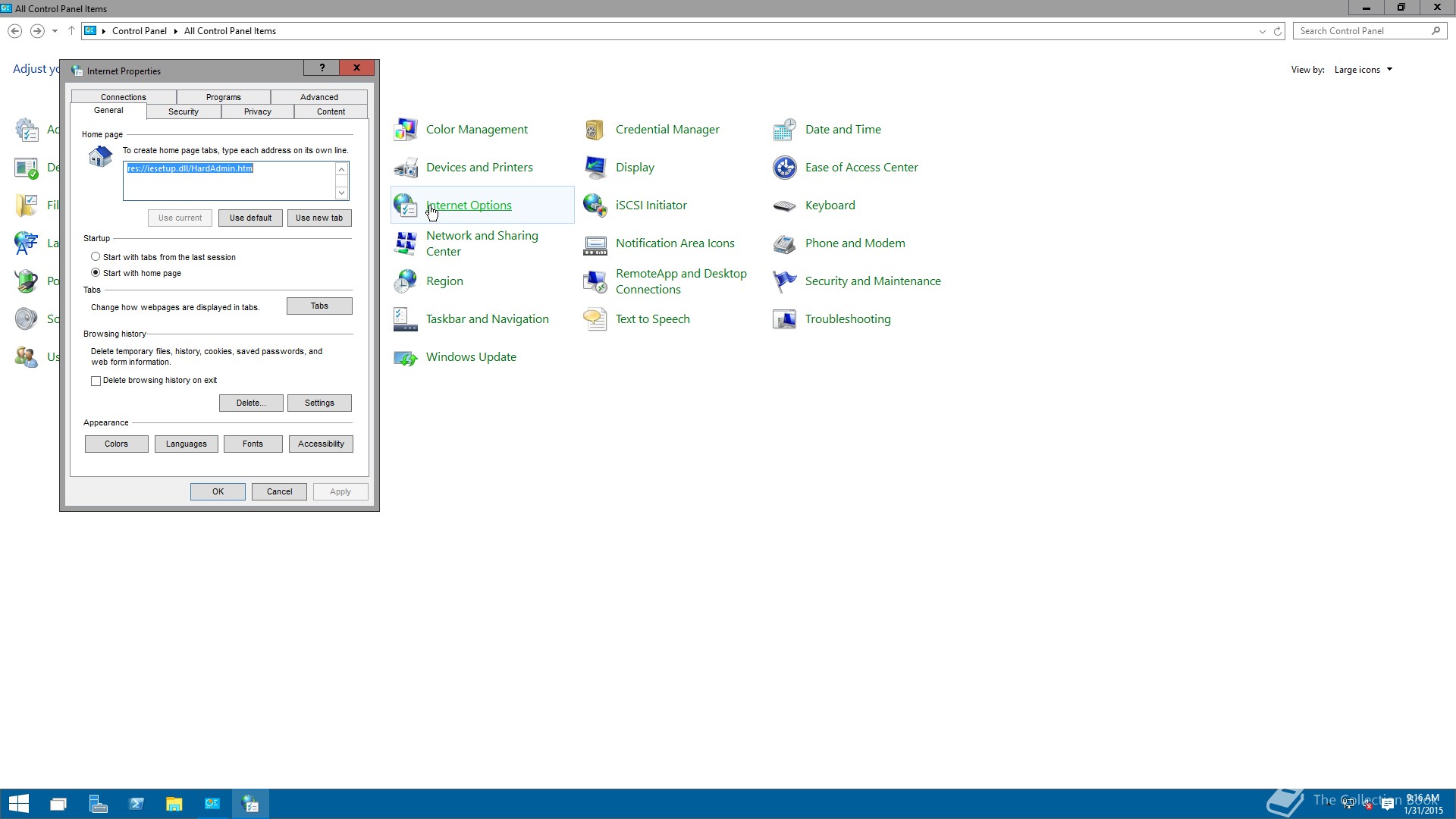Click the Text to Speech icon

[x=595, y=319]
